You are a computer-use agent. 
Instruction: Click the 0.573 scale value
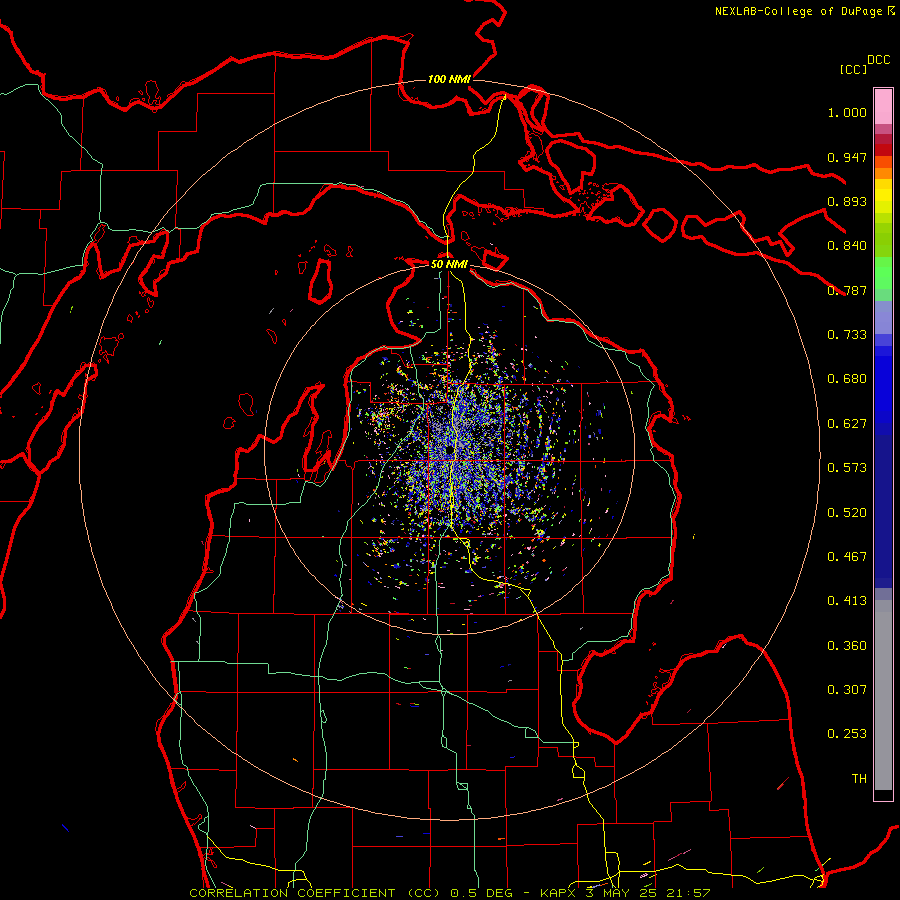click(847, 468)
